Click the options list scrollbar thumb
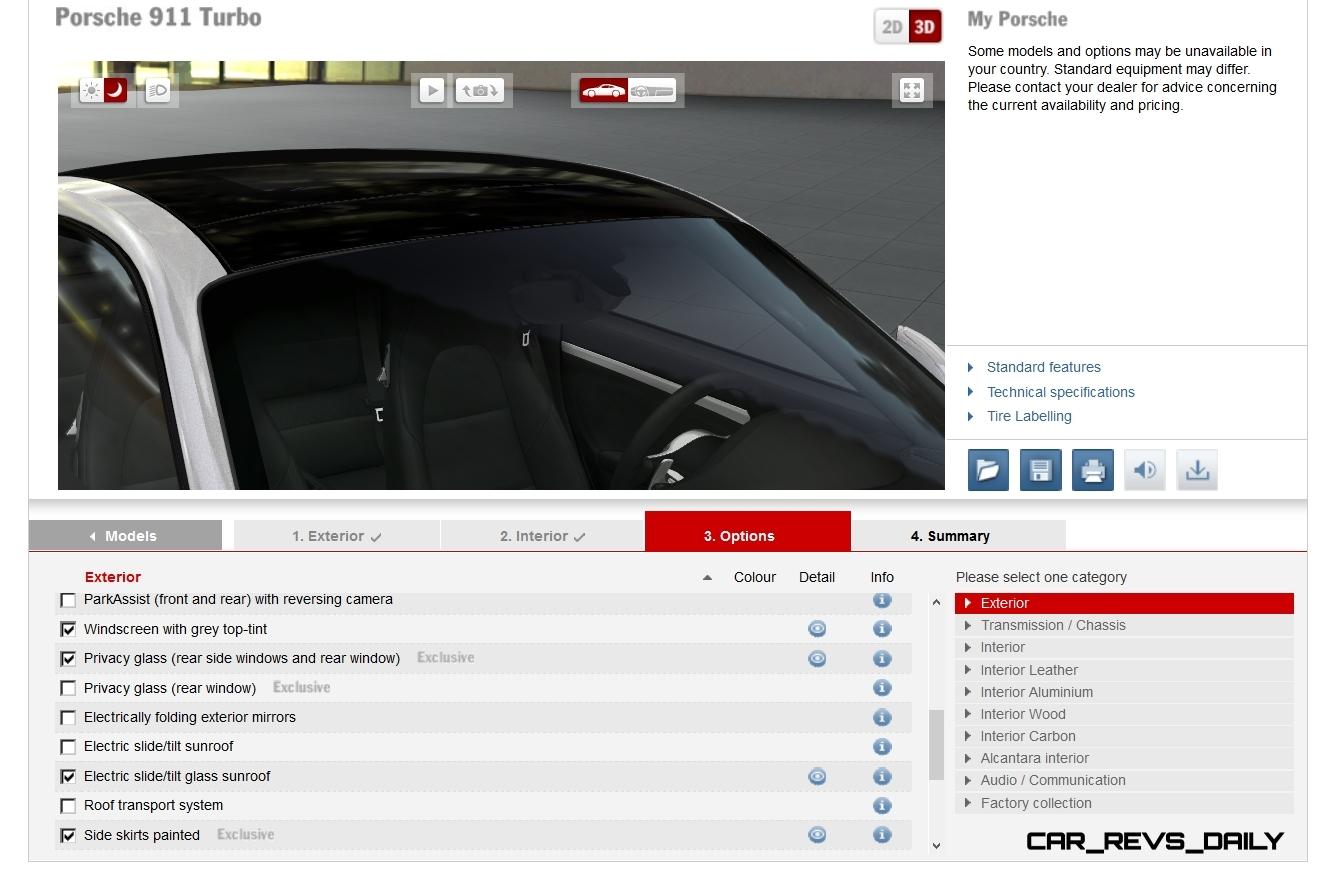This screenshot has height=882, width=1329. pyautogui.click(x=936, y=745)
